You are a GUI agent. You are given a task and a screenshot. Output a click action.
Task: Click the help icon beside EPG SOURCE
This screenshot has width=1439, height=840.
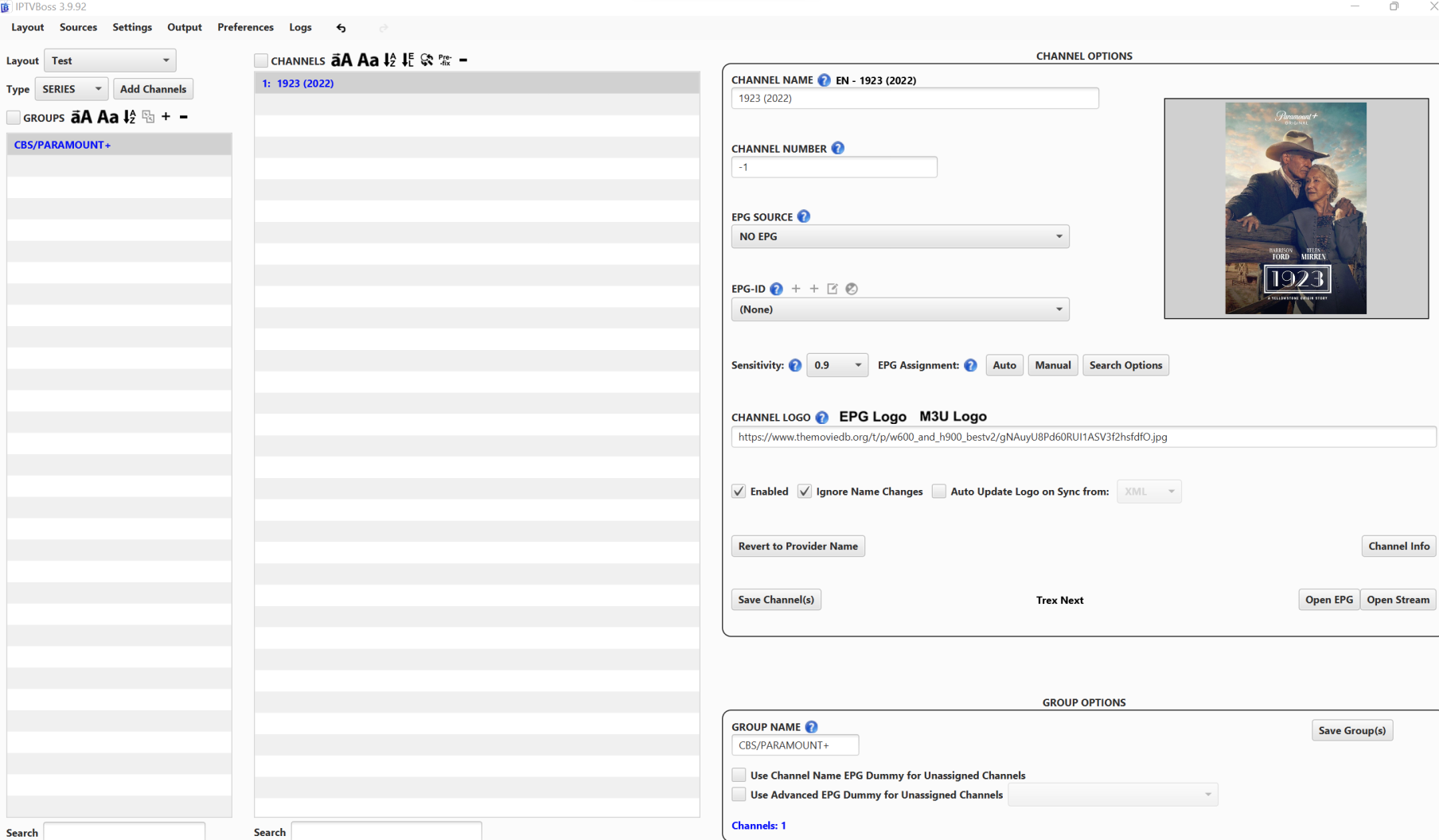click(x=804, y=216)
